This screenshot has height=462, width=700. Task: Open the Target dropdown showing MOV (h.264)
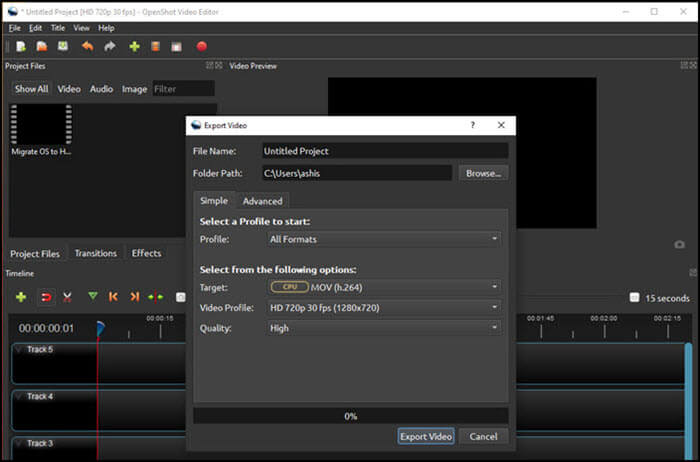pyautogui.click(x=384, y=287)
